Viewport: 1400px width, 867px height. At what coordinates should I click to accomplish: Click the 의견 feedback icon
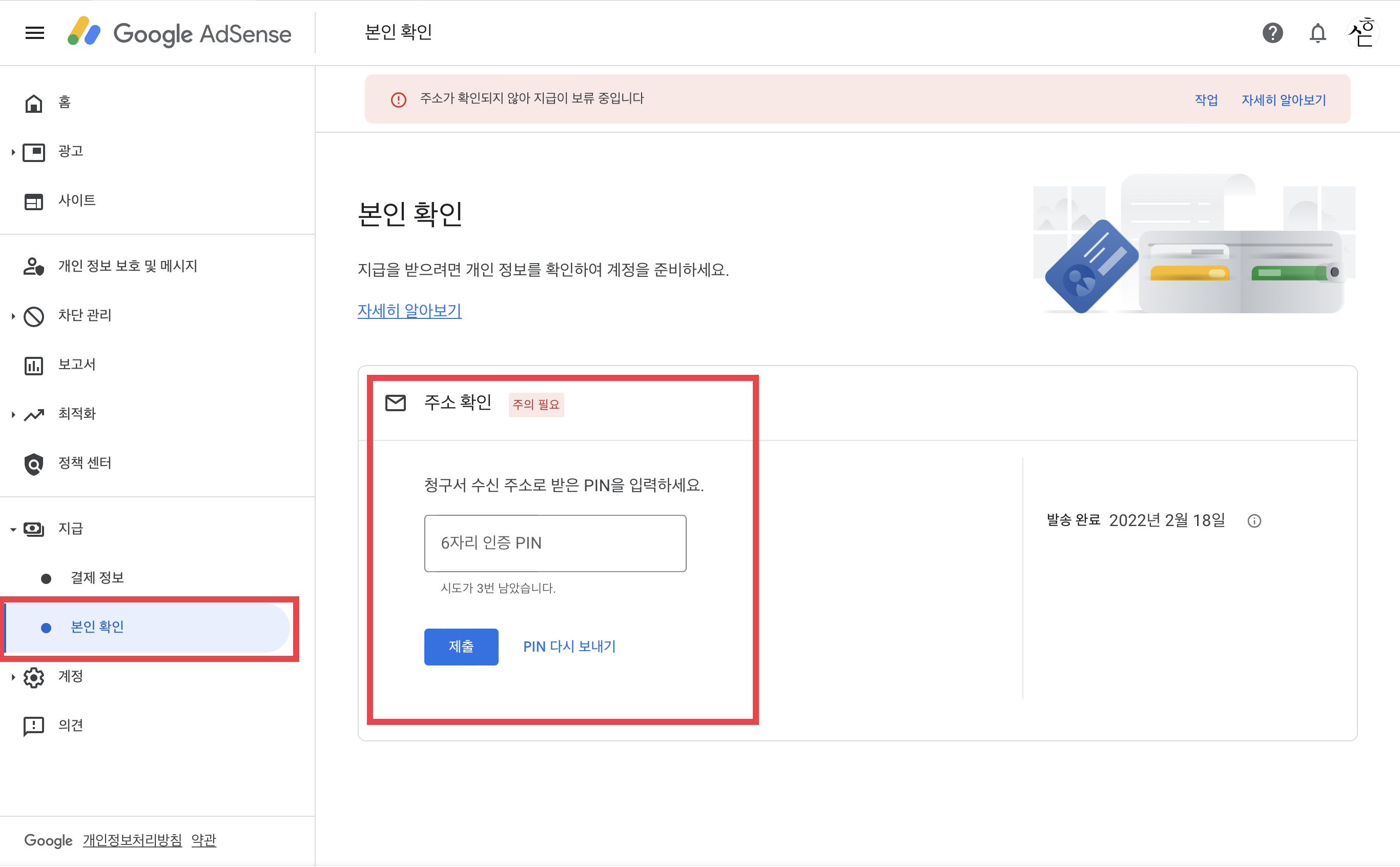pos(34,727)
